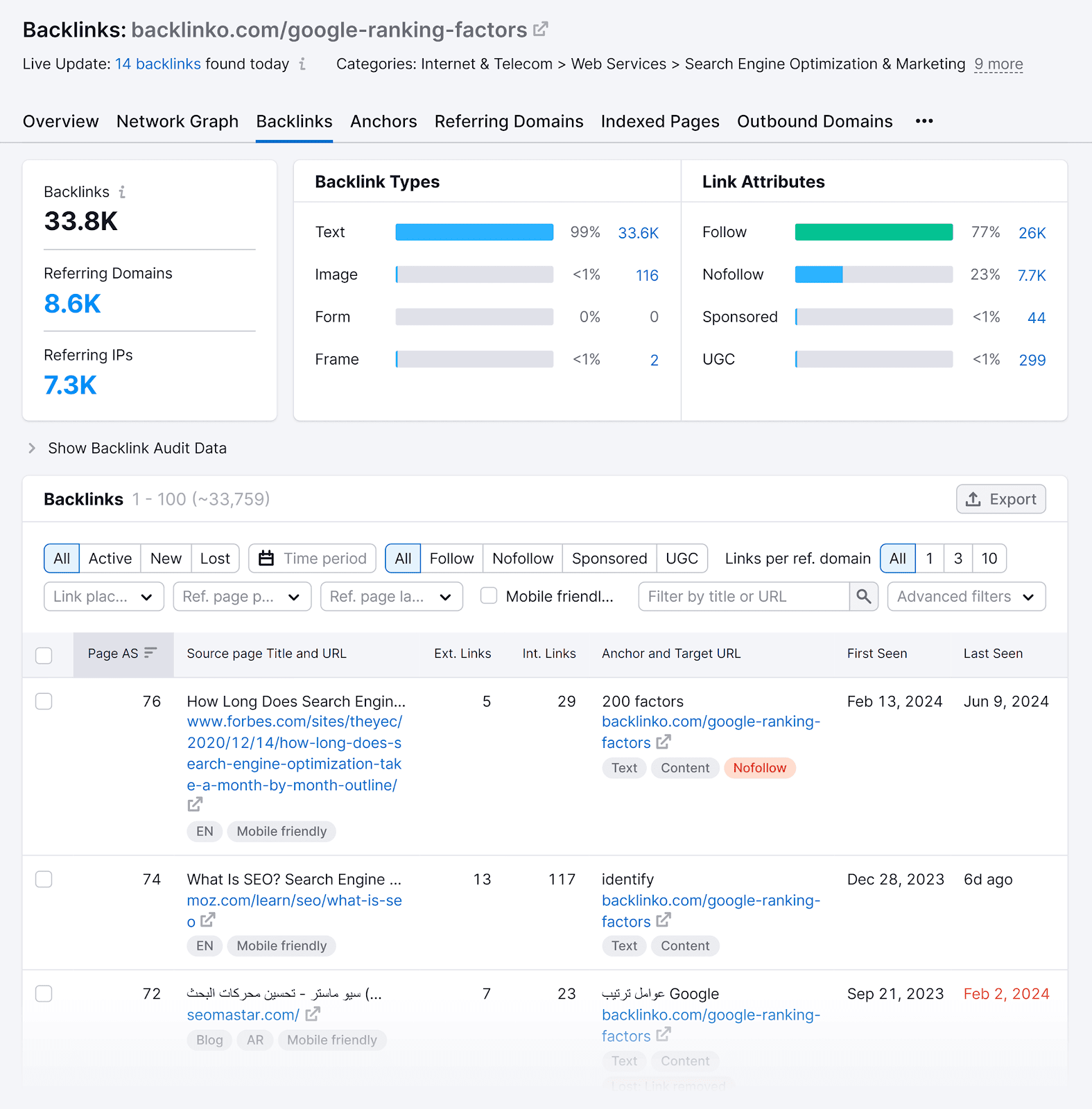Click the 26K Follow links count
Viewport: 1092px width, 1109px height.
(x=1032, y=233)
